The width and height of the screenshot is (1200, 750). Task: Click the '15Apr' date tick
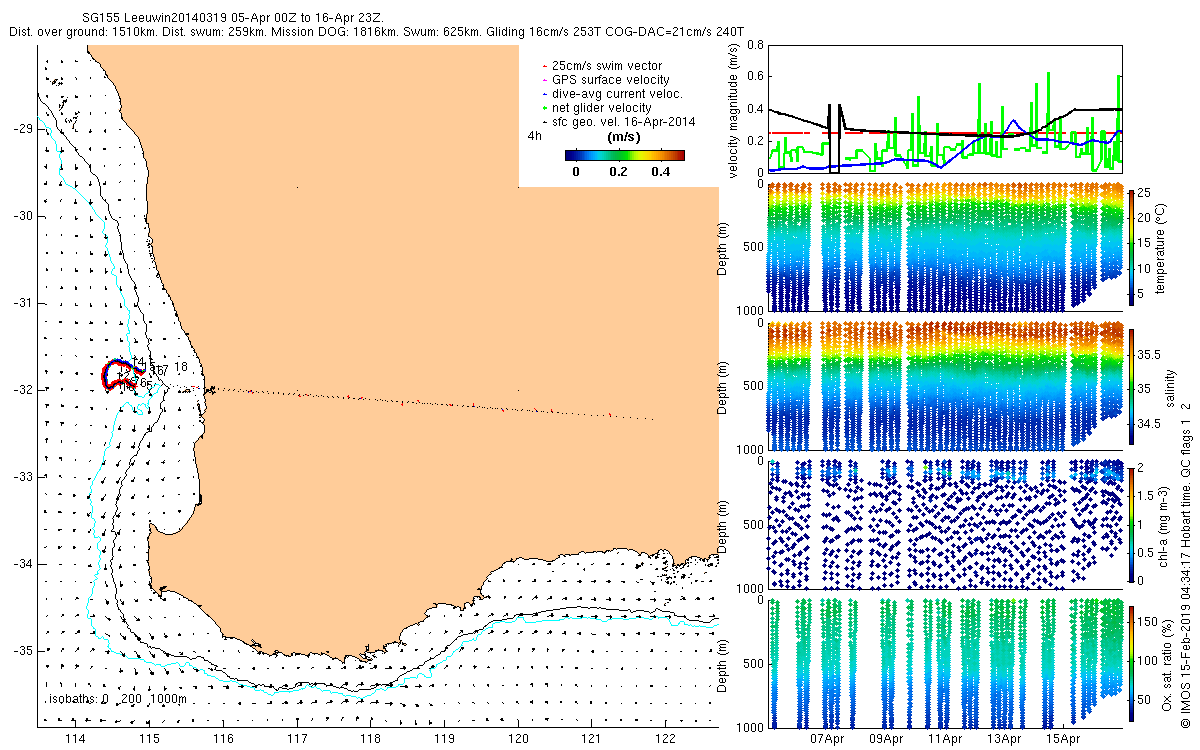[x=1063, y=739]
